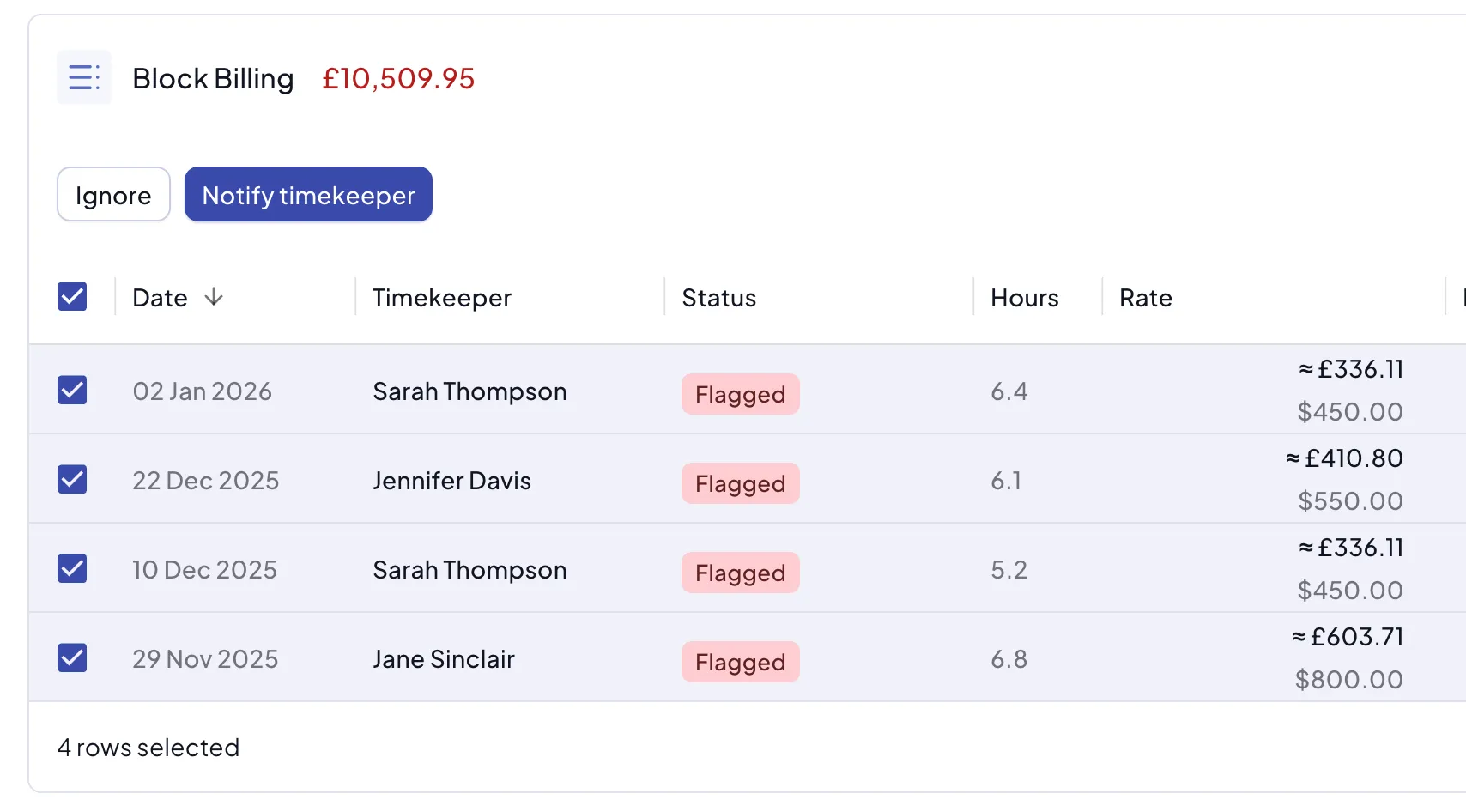Uncheck the 02 Jan 2026 row checkbox

point(72,391)
